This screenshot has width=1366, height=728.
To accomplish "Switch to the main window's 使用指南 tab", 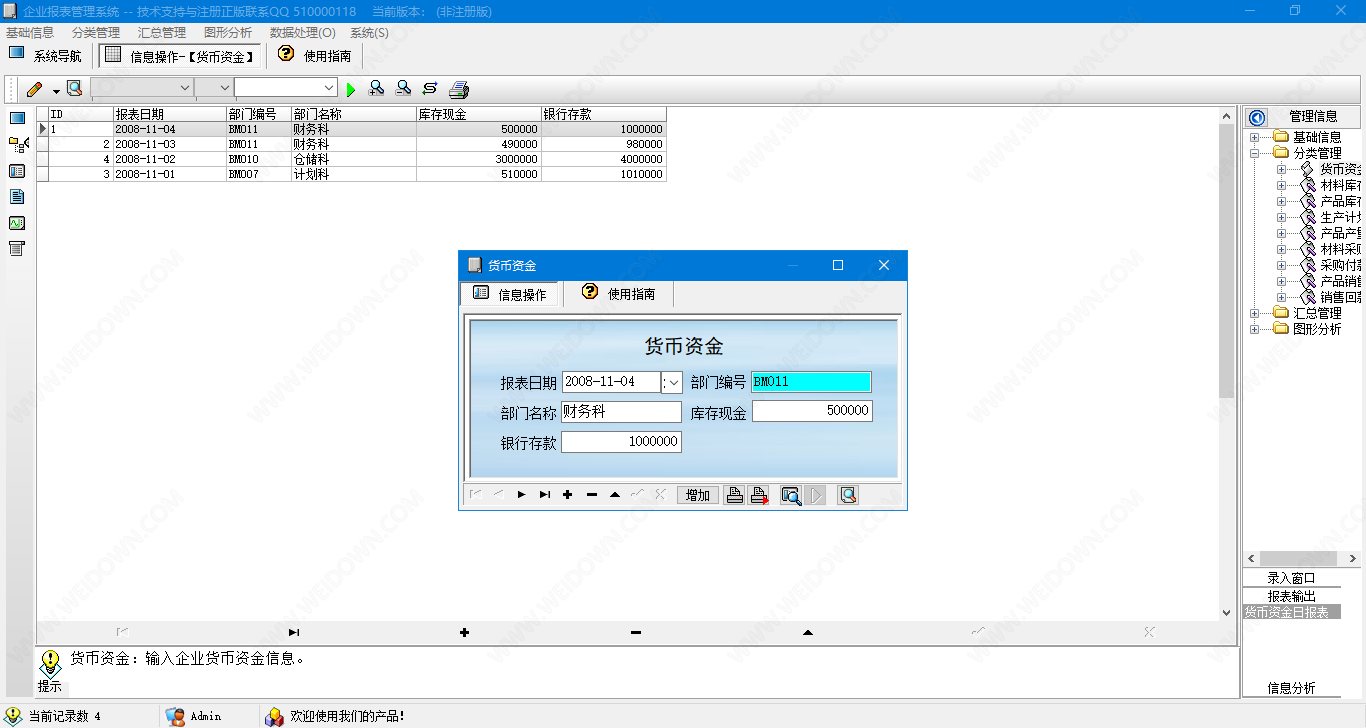I will pos(315,55).
